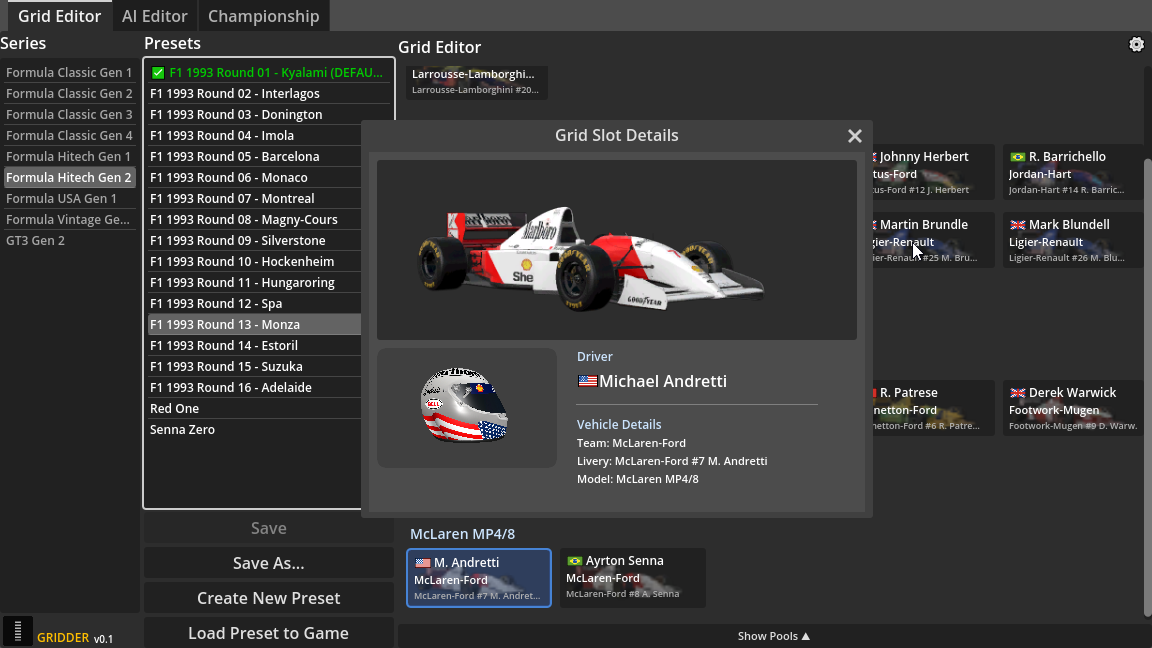The height and width of the screenshot is (648, 1152).
Task: Click the USA flag beside Michael Andretti
Action: (587, 381)
